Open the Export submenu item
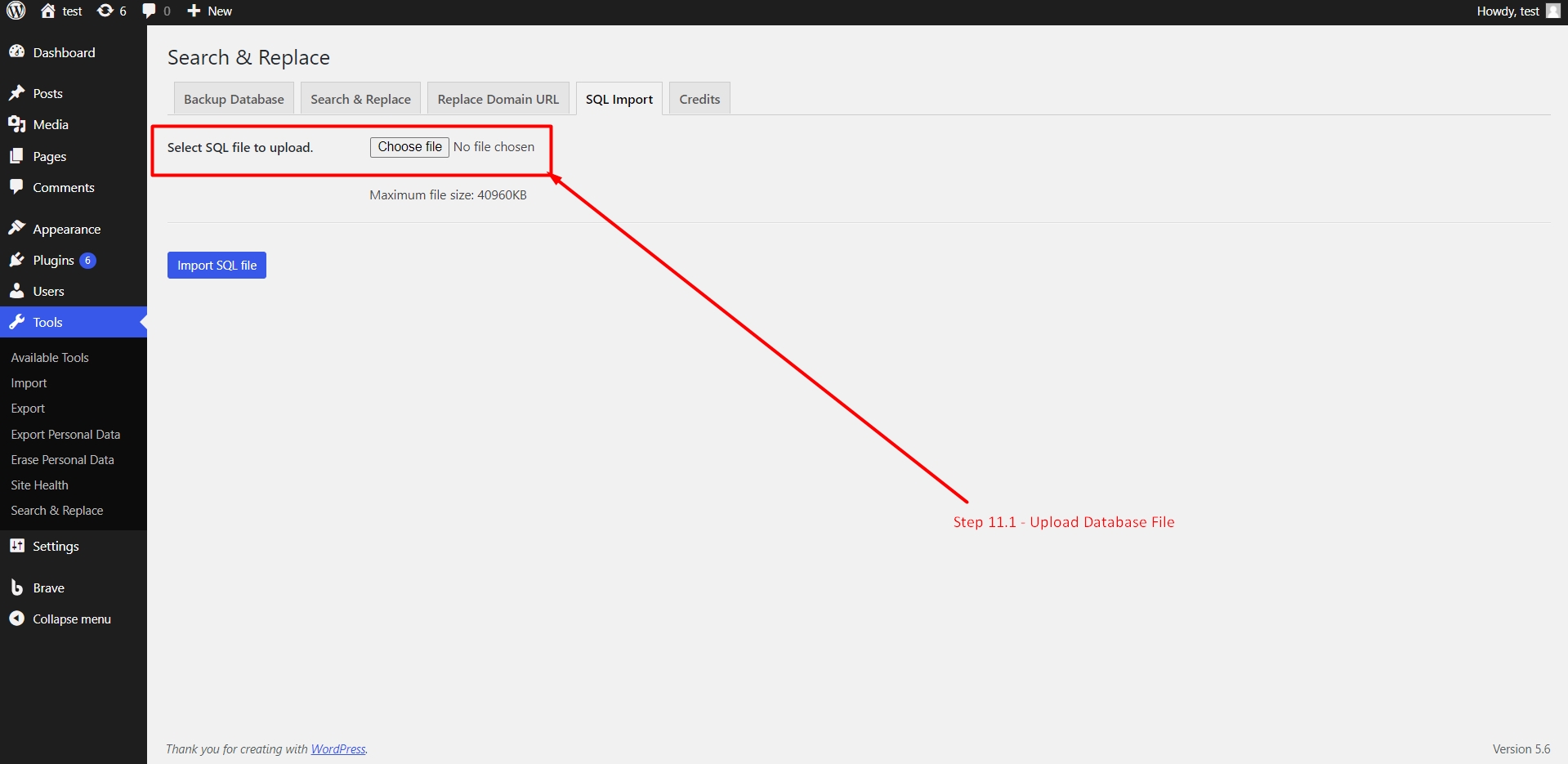This screenshot has height=764, width=1568. tap(28, 408)
